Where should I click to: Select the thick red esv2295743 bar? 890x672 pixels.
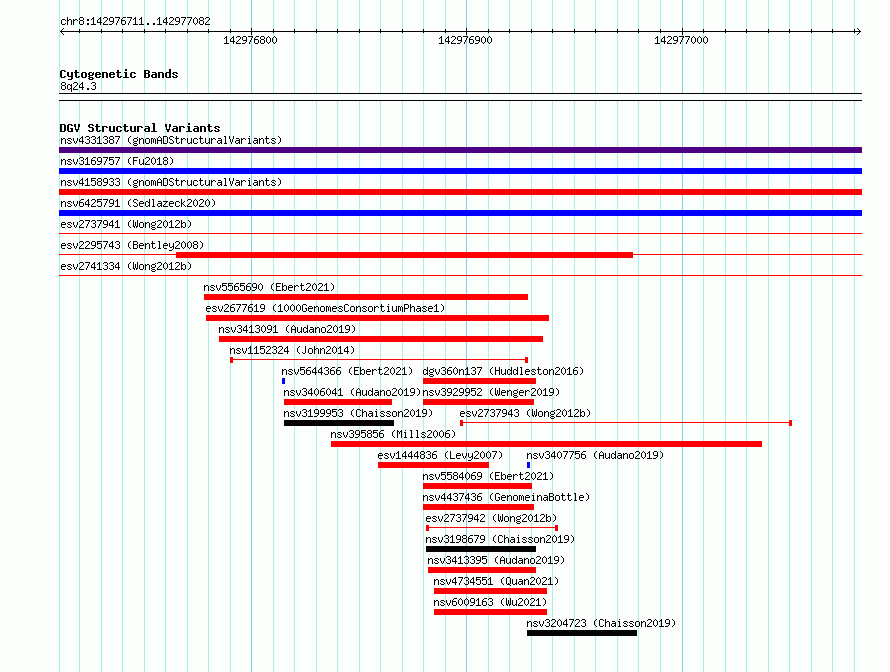(x=404, y=255)
